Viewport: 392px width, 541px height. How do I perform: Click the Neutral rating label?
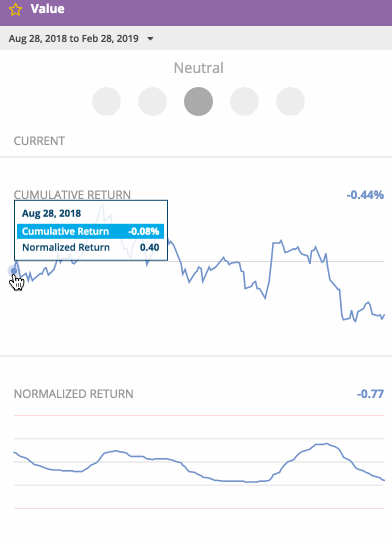point(199,68)
